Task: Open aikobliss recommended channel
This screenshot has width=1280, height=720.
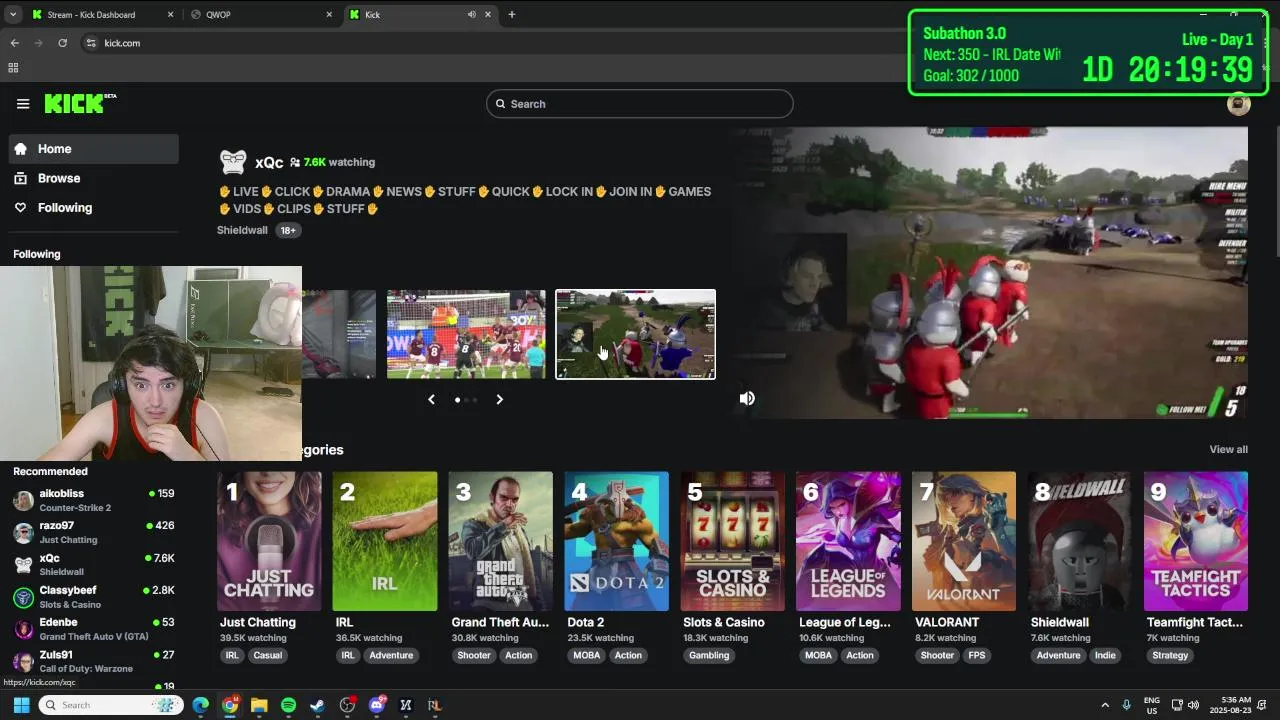Action: (x=94, y=500)
